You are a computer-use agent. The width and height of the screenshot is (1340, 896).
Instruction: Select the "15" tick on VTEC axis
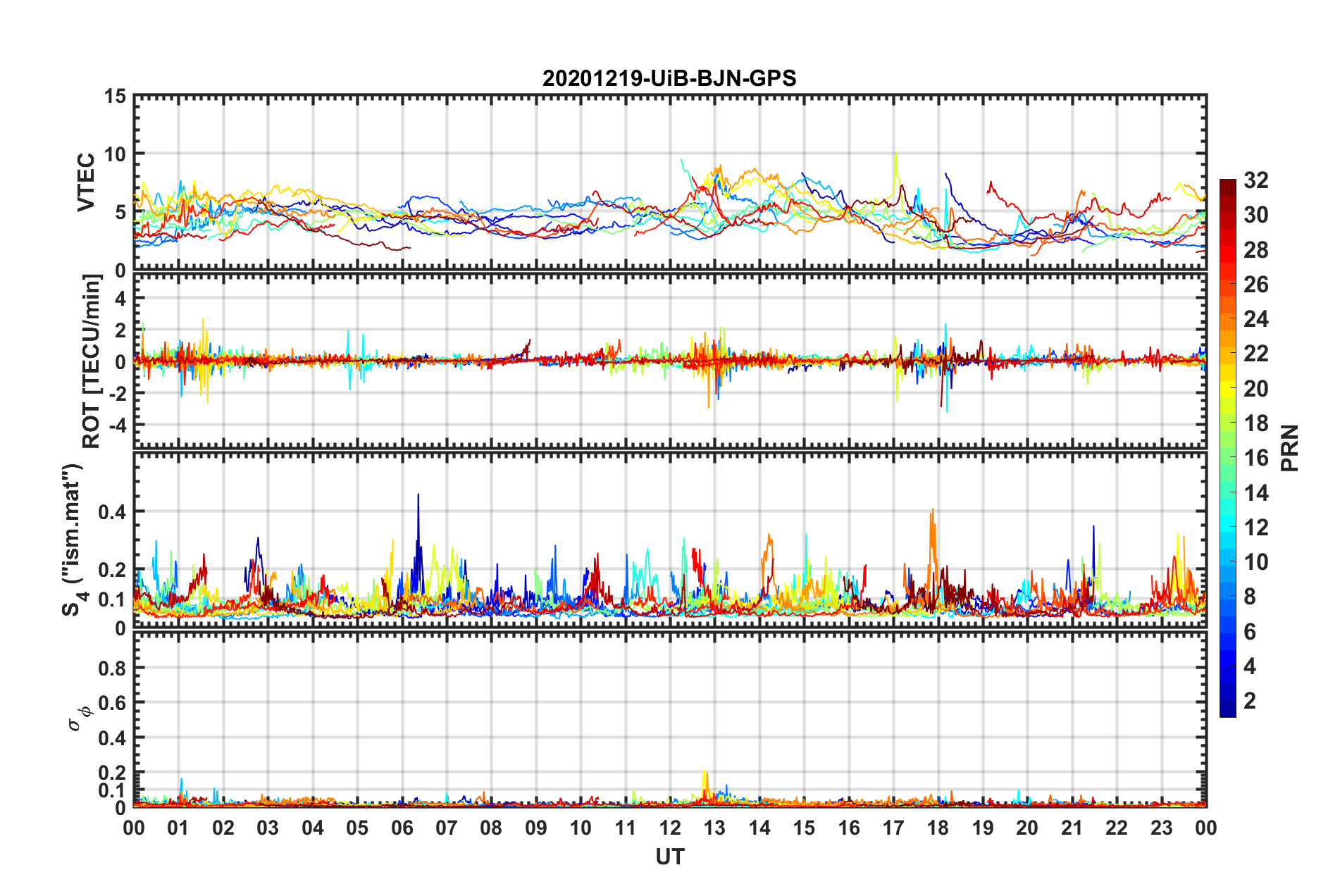(115, 96)
